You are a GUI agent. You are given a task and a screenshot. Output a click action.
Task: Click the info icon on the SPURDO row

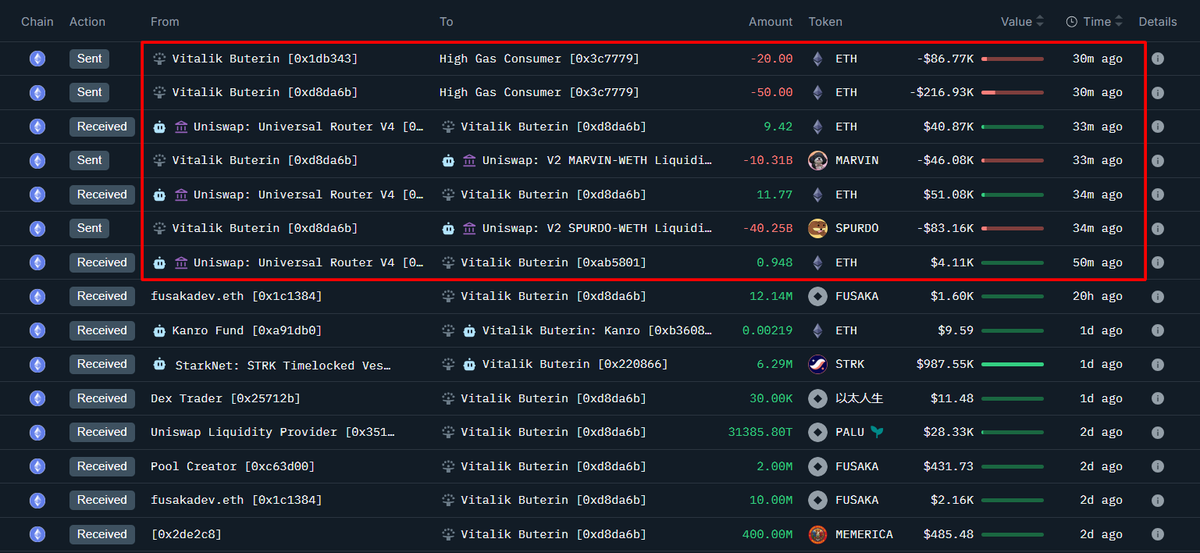1157,229
